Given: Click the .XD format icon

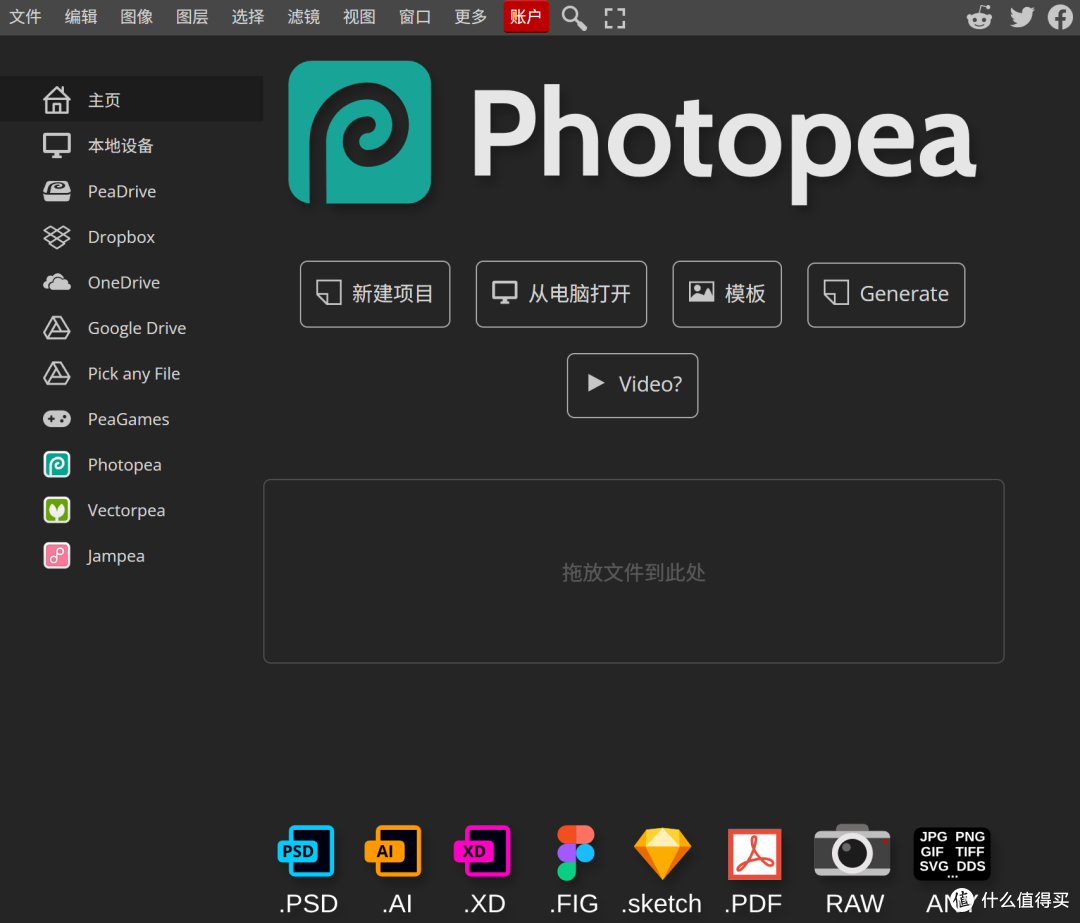Looking at the screenshot, I should coord(483,851).
